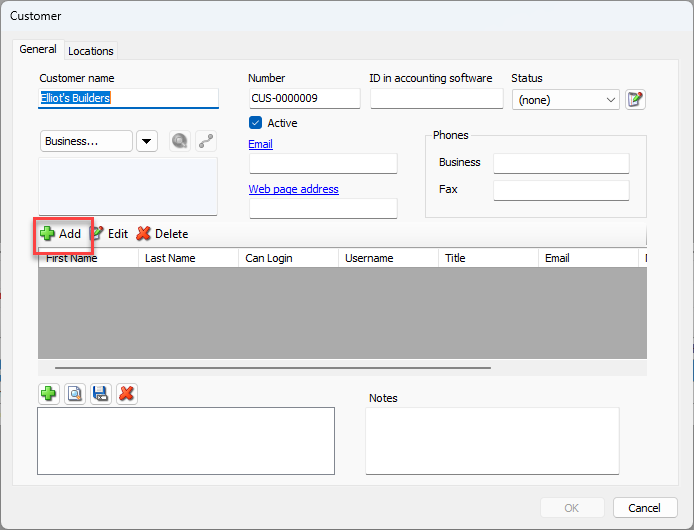The width and height of the screenshot is (694, 530).
Task: Click Edit in contacts toolbar
Action: [109, 233]
